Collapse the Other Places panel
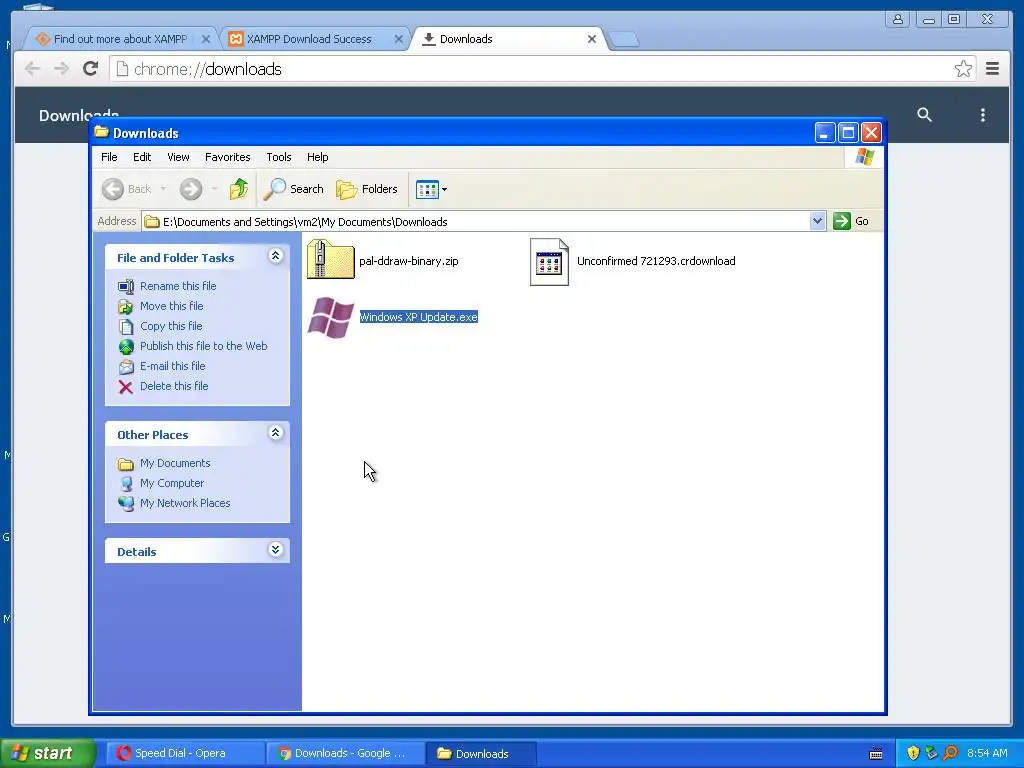The width and height of the screenshot is (1024, 768). (276, 433)
